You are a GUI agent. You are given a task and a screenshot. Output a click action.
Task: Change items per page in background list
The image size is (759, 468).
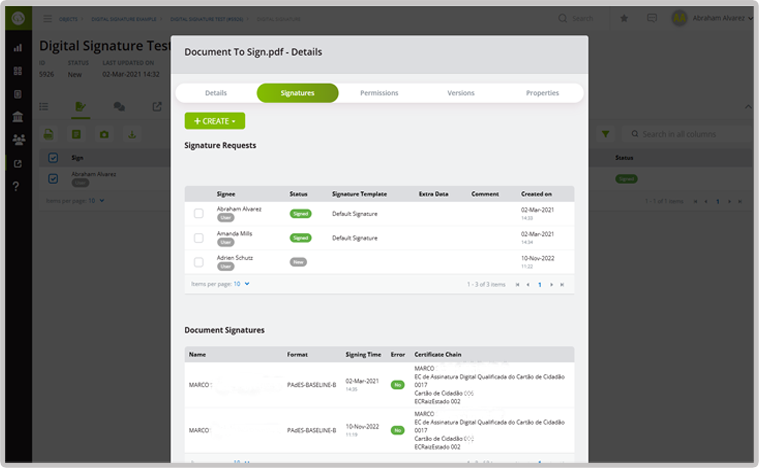point(96,201)
